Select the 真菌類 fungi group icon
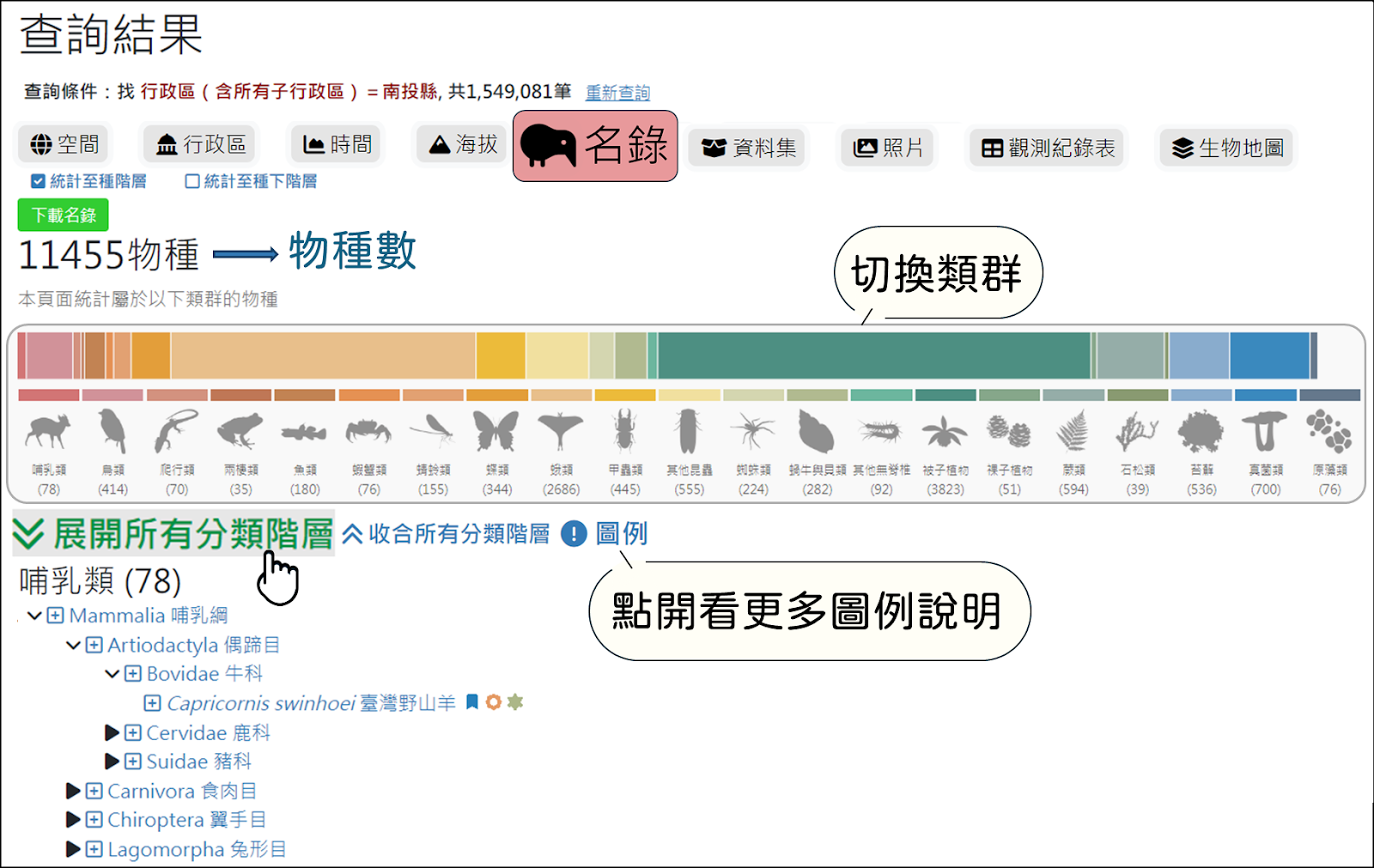The height and width of the screenshot is (868, 1374). coord(1266,434)
